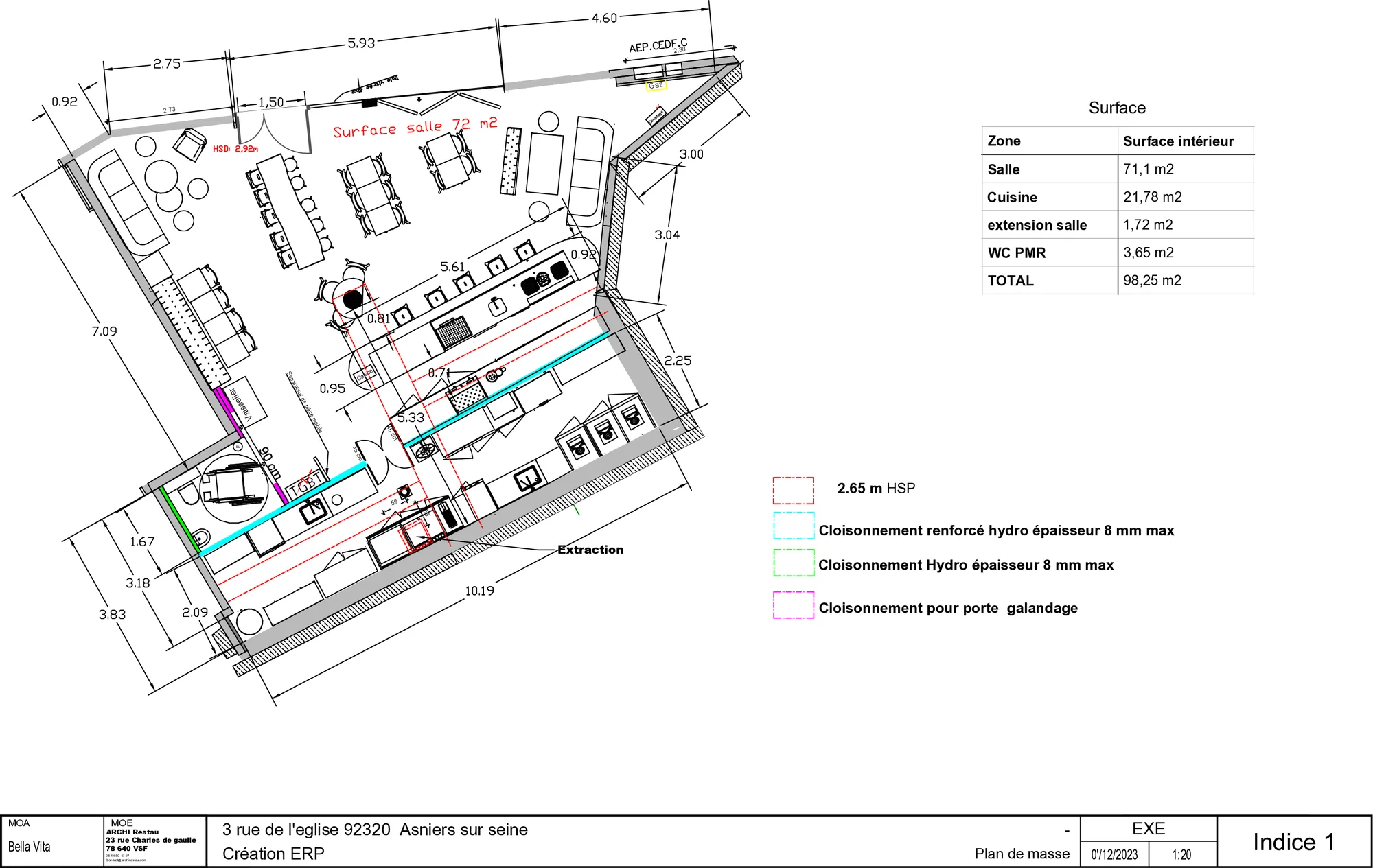
Task: Click the 'WC PMR' table row label
Action: tap(1017, 253)
